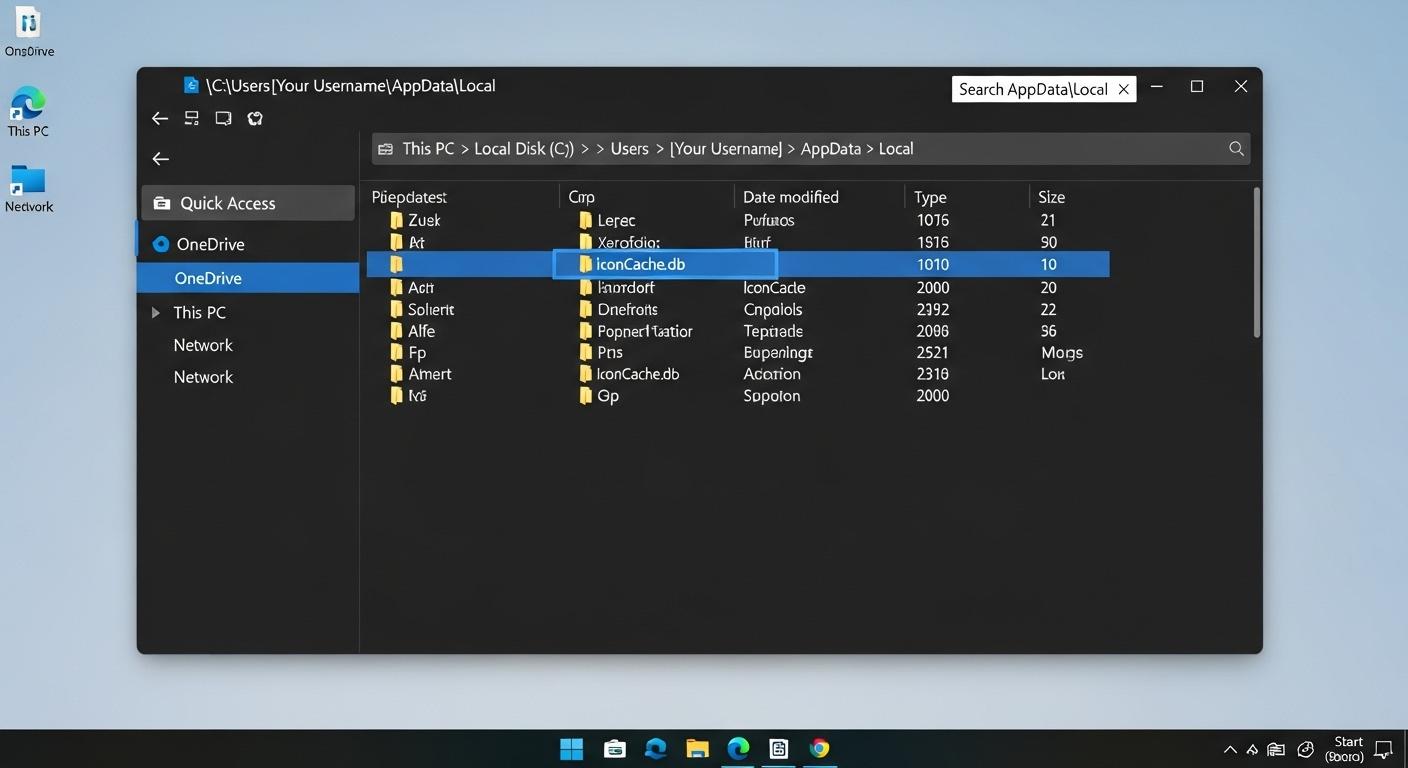Sort files by the Date modified column

tap(790, 196)
